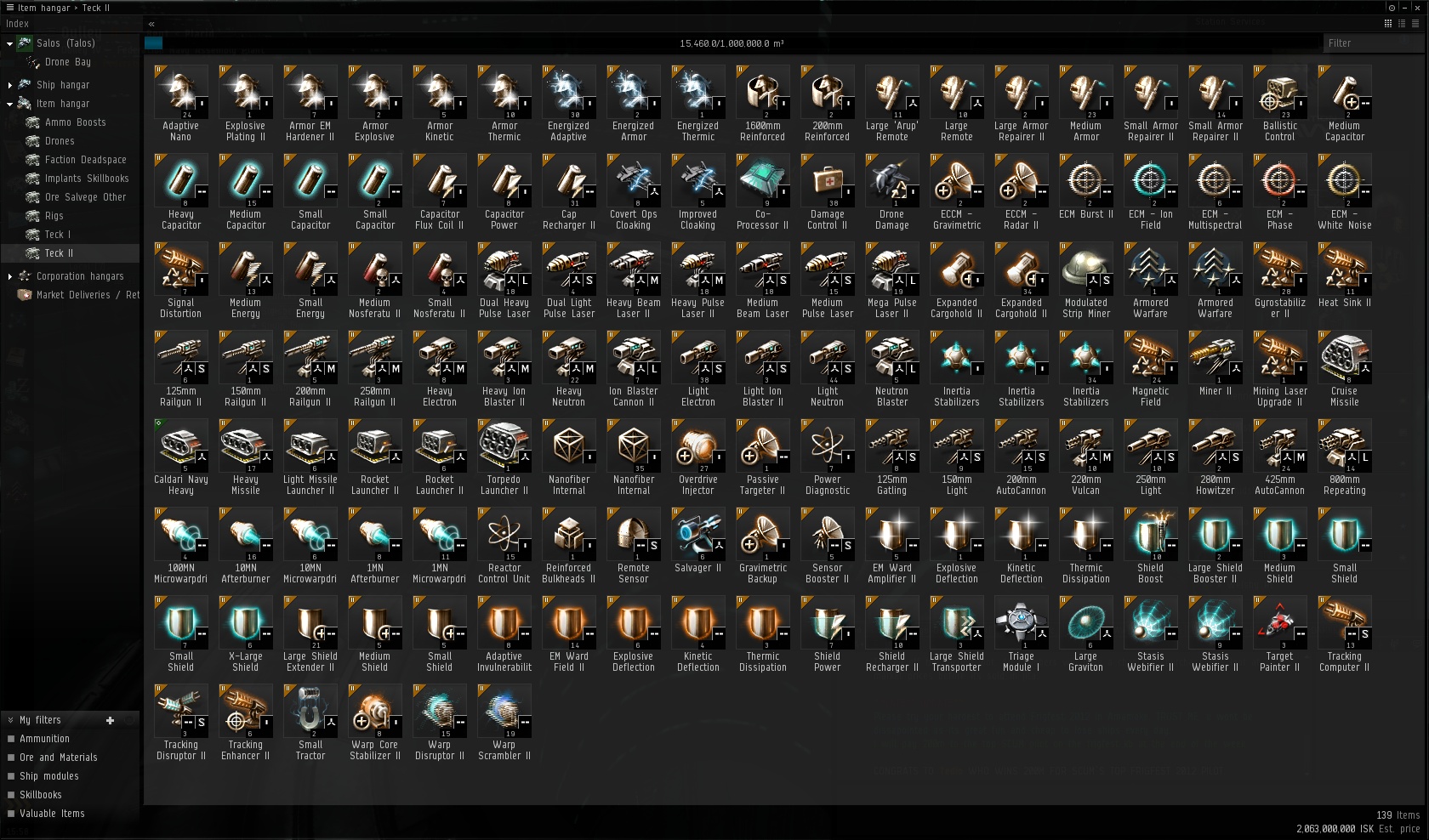Image resolution: width=1429 pixels, height=840 pixels.
Task: Click the 139 Items count text
Action: point(1398,815)
